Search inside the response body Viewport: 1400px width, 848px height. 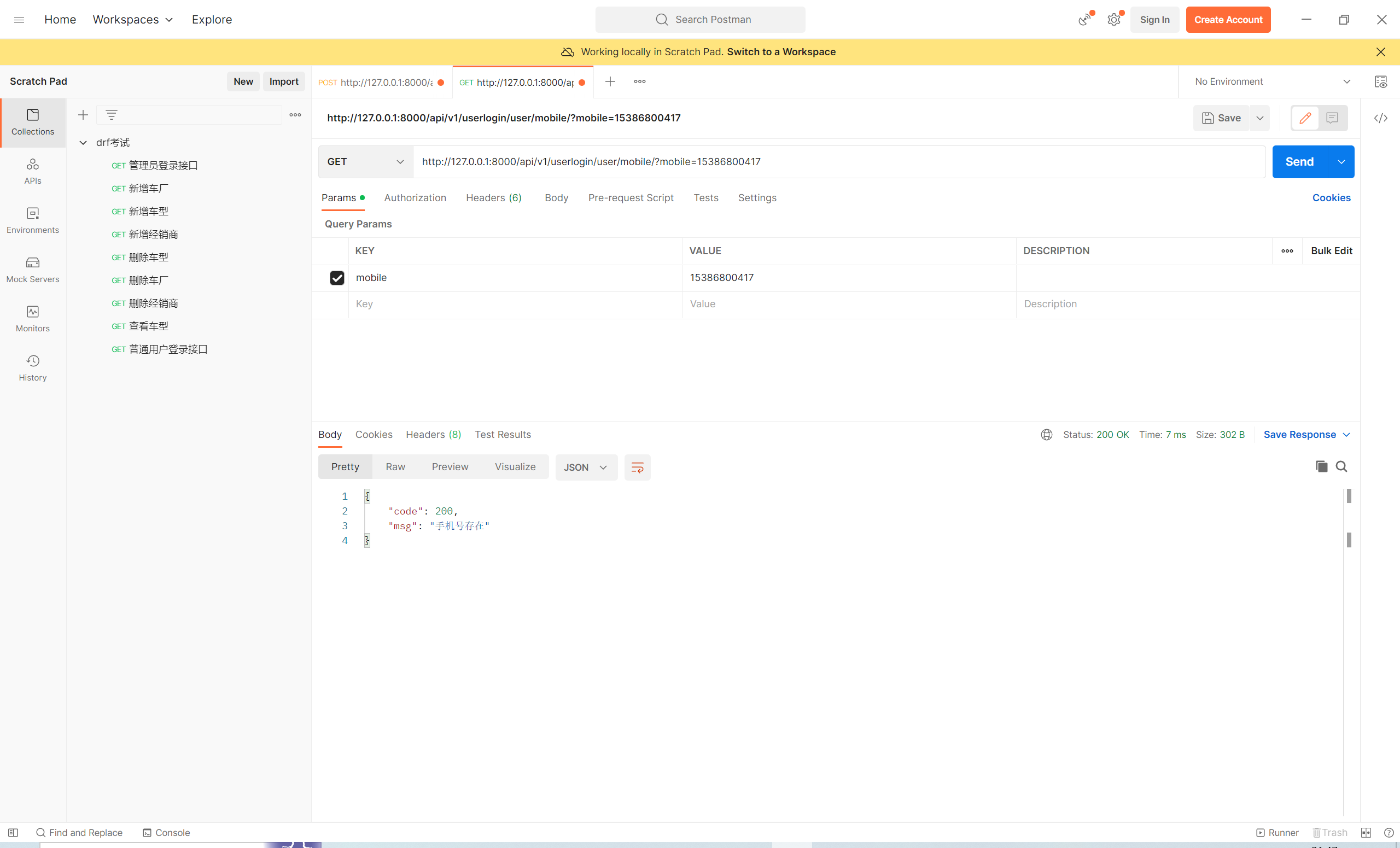1341,466
